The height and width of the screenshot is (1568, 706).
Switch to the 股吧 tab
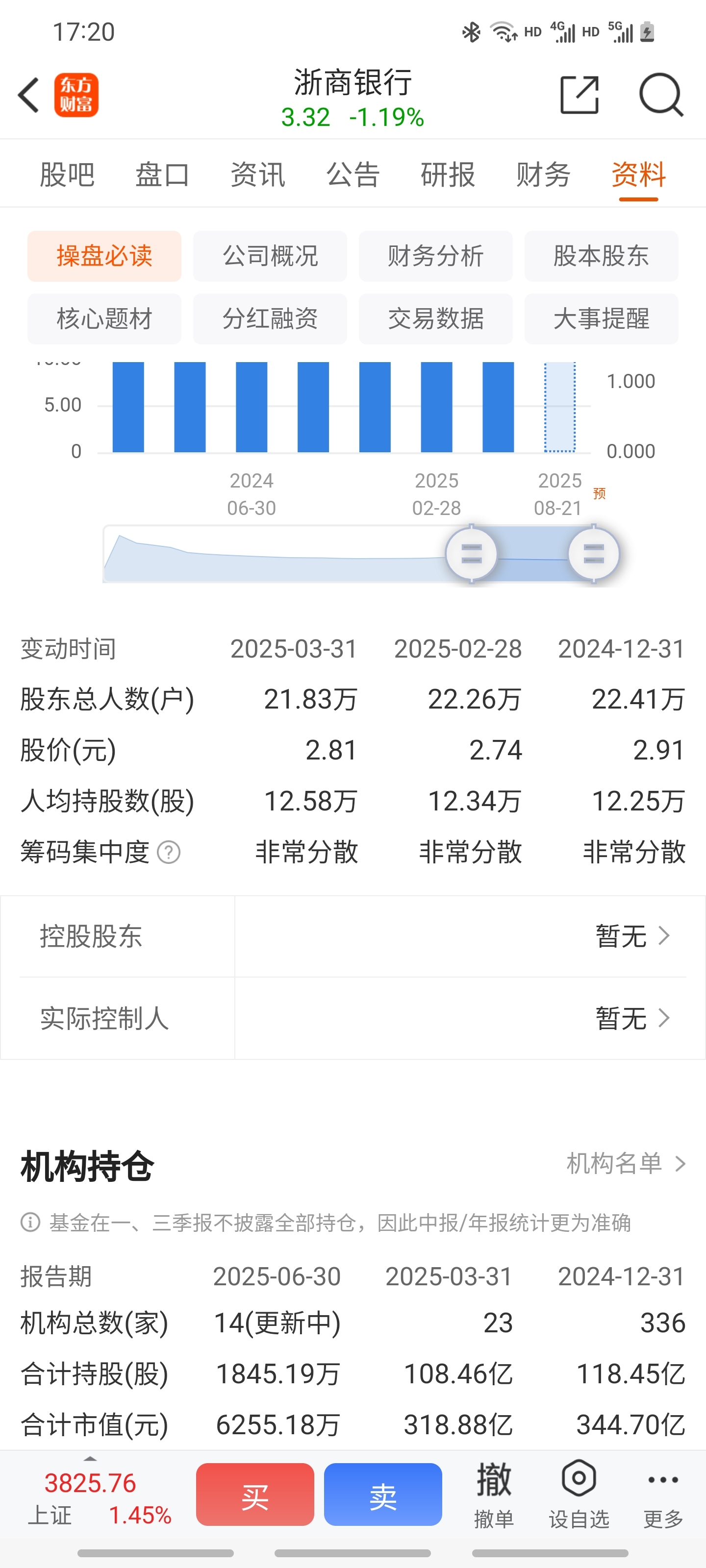pyautogui.click(x=67, y=175)
